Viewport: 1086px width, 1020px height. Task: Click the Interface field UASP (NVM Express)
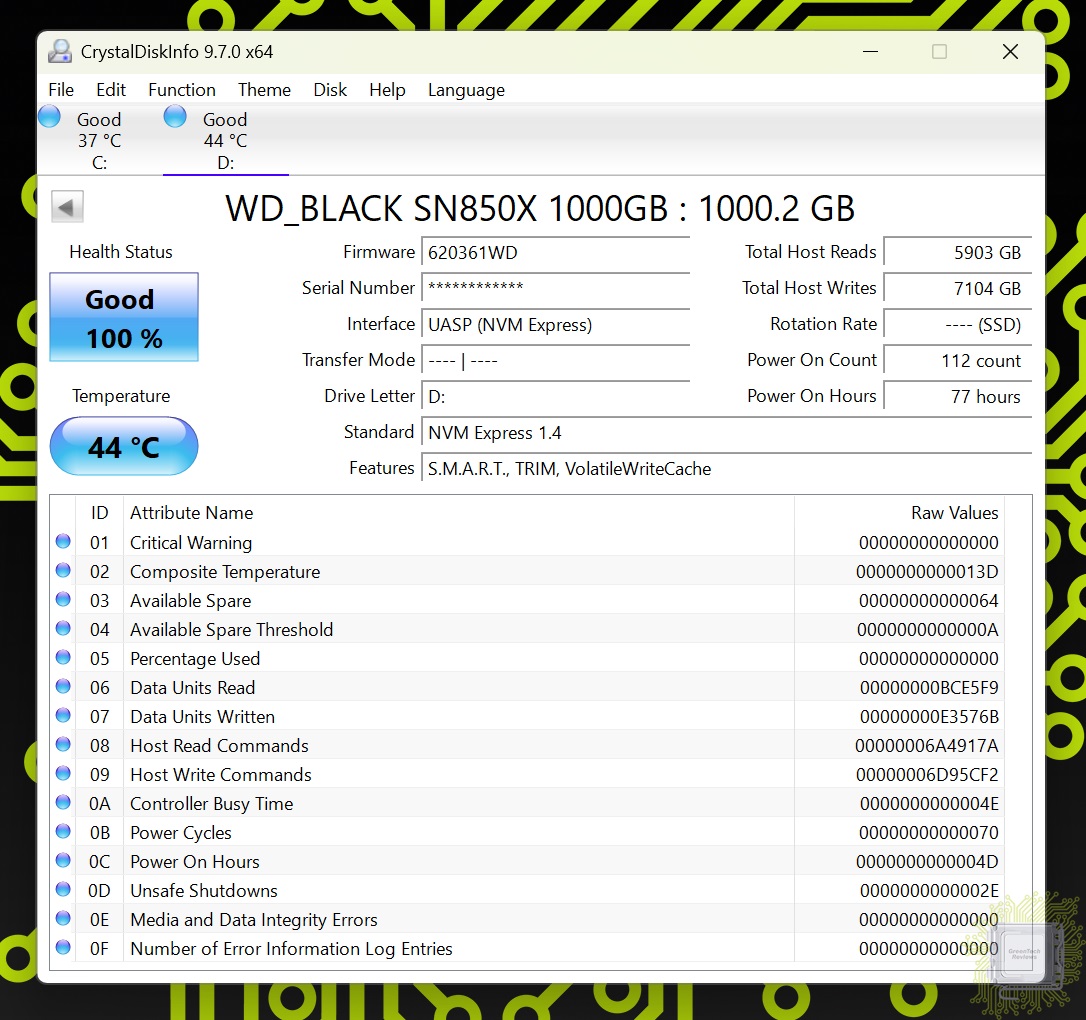coord(555,325)
